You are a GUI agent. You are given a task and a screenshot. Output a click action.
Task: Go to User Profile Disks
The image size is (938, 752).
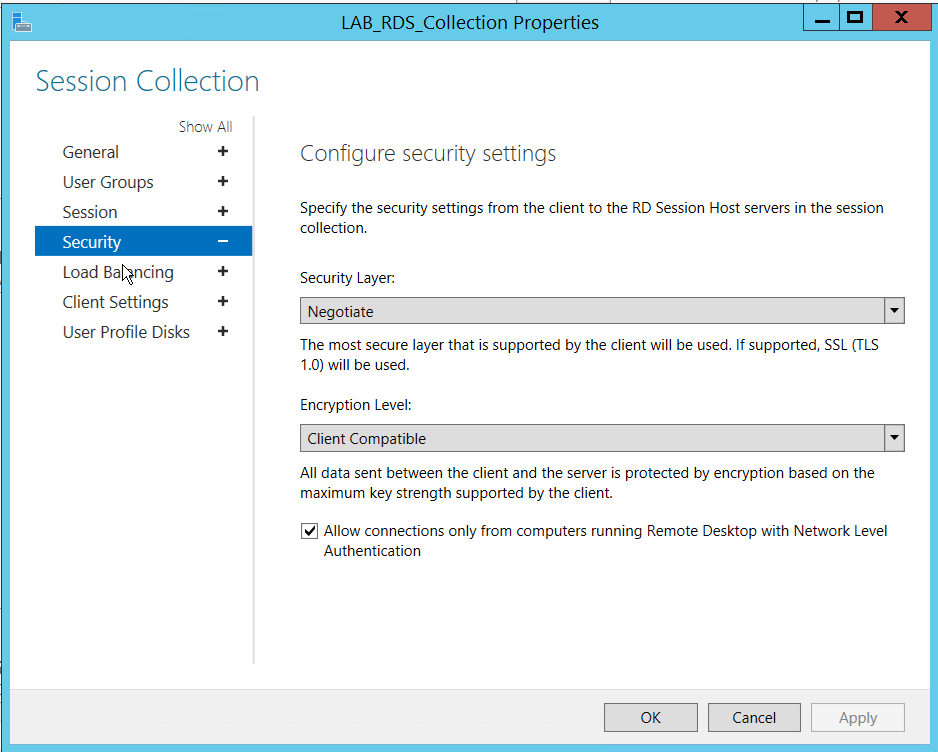(x=126, y=332)
